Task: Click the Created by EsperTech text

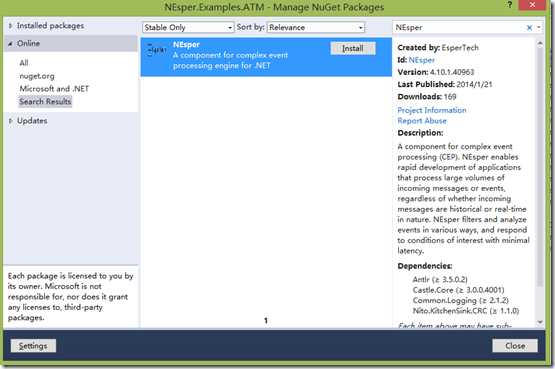Action: (x=438, y=47)
